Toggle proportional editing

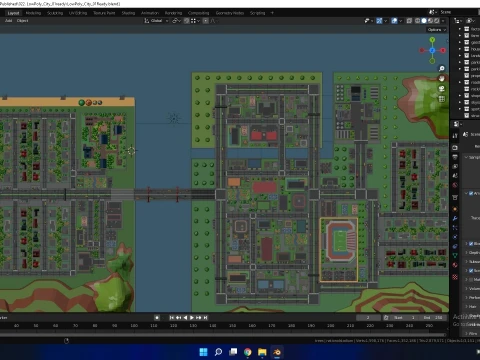pos(206,21)
